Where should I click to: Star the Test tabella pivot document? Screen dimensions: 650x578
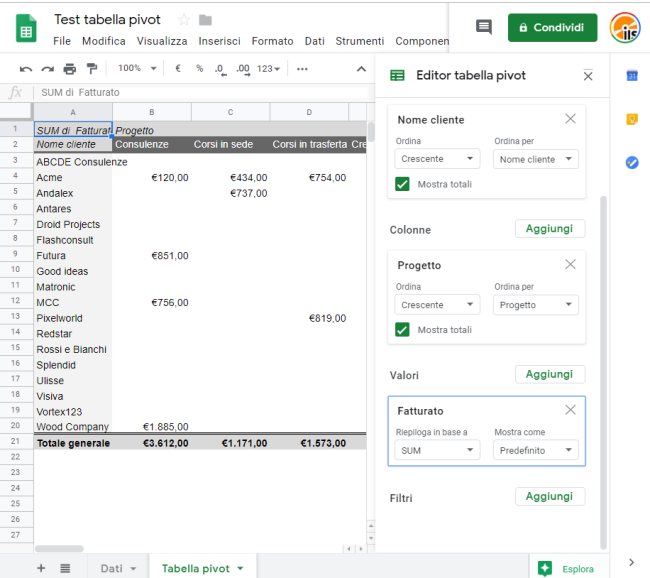pos(183,20)
